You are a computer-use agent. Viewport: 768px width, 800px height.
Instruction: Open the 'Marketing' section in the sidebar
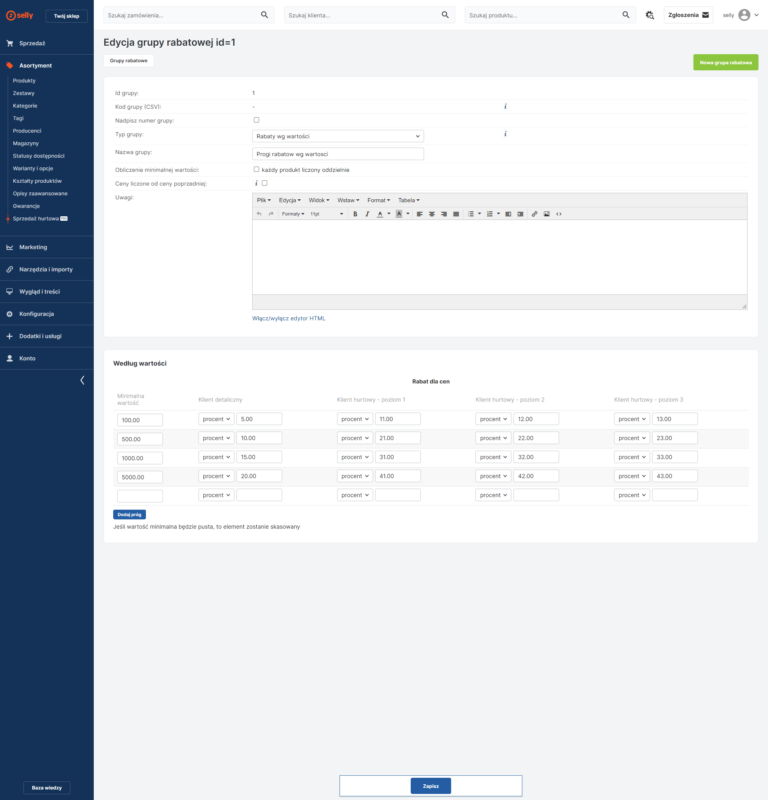33,247
